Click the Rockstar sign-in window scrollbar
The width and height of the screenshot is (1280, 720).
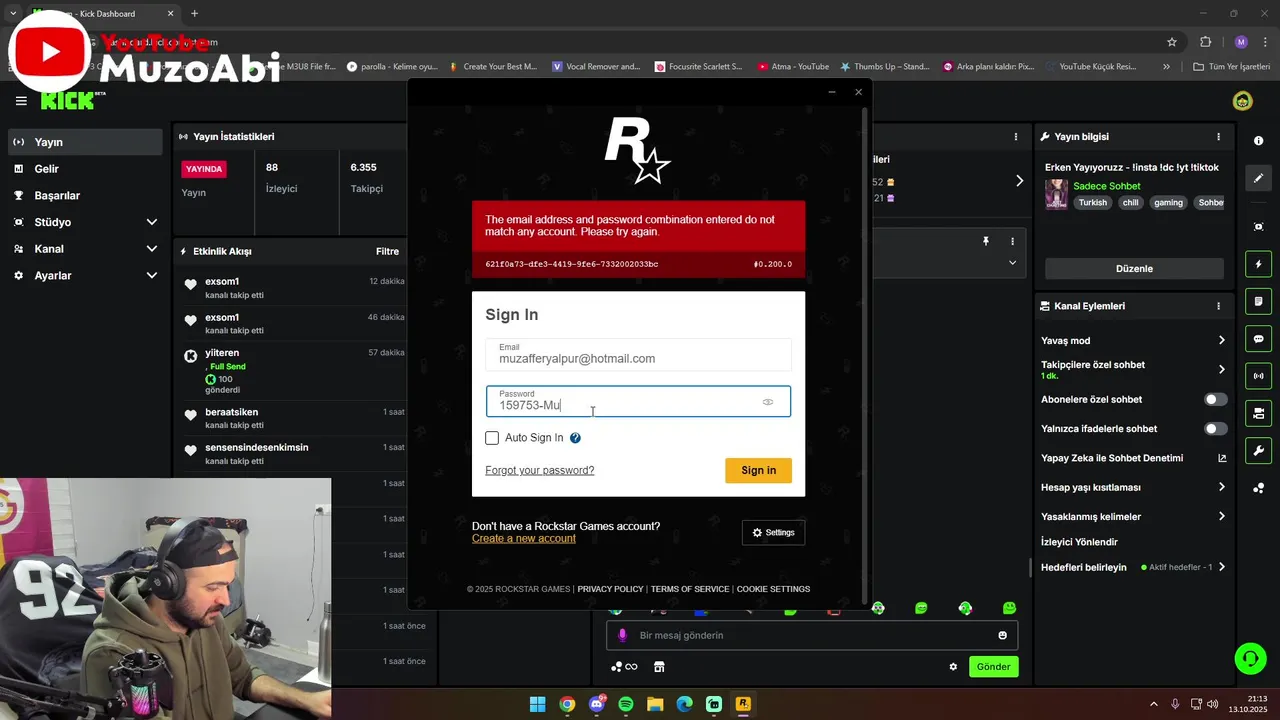[x=866, y=355]
